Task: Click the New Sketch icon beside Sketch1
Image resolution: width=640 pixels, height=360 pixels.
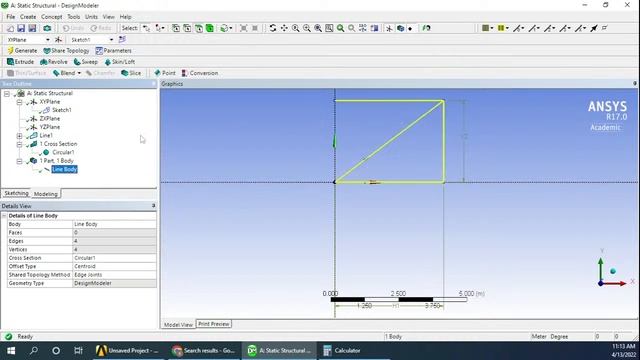Action: pyautogui.click(x=122, y=40)
